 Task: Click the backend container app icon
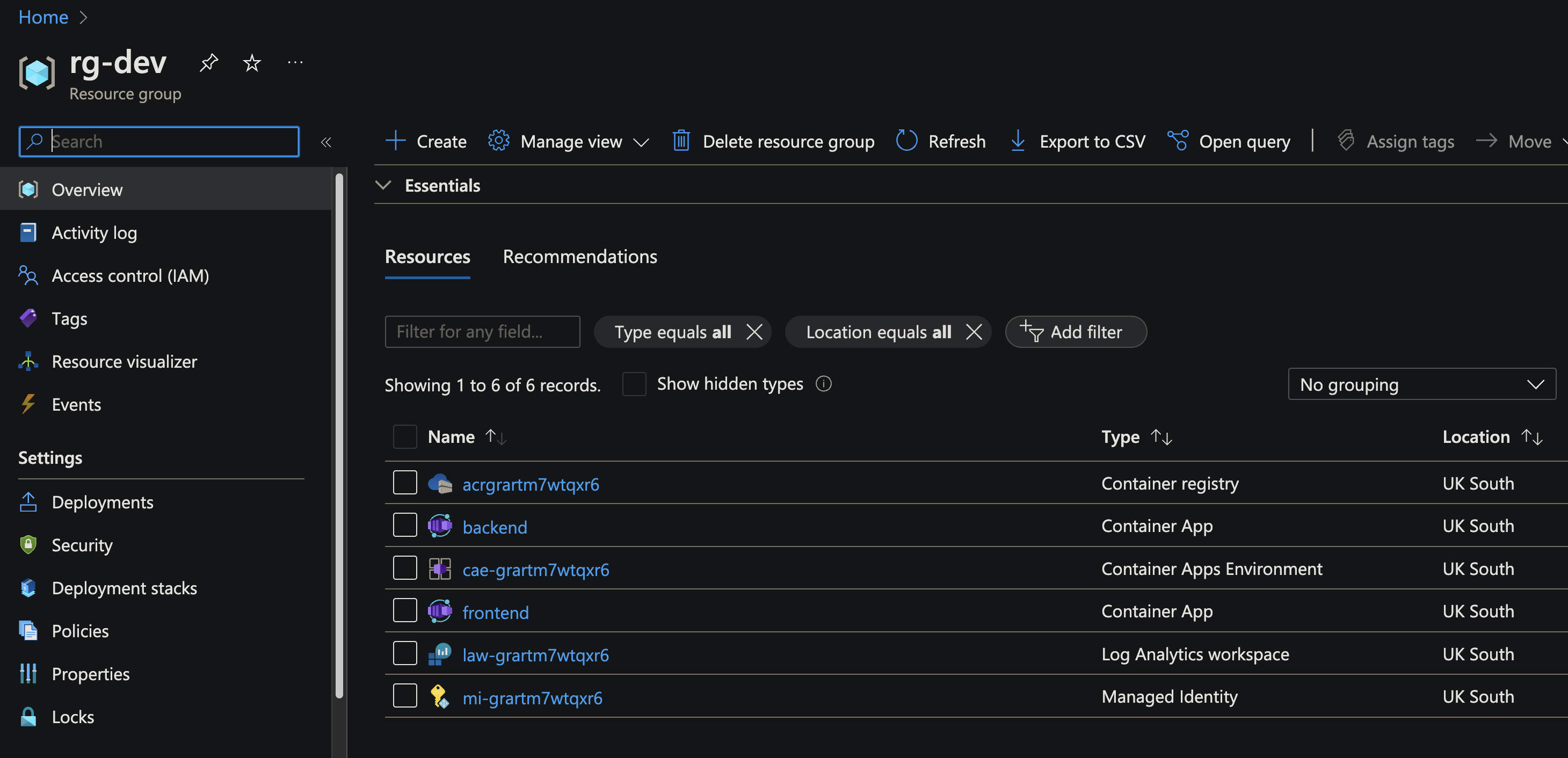[439, 526]
